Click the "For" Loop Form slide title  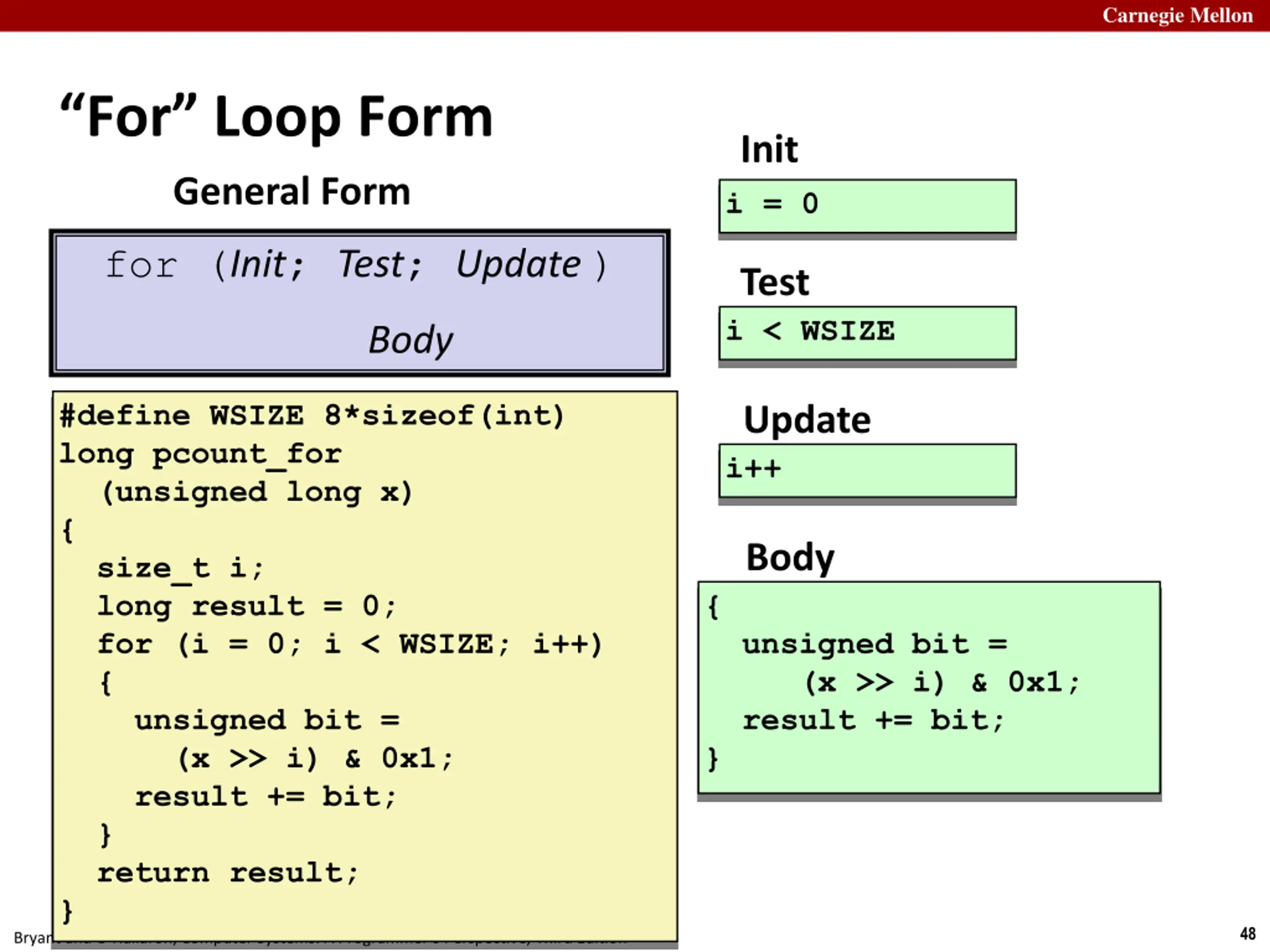pyautogui.click(x=276, y=117)
